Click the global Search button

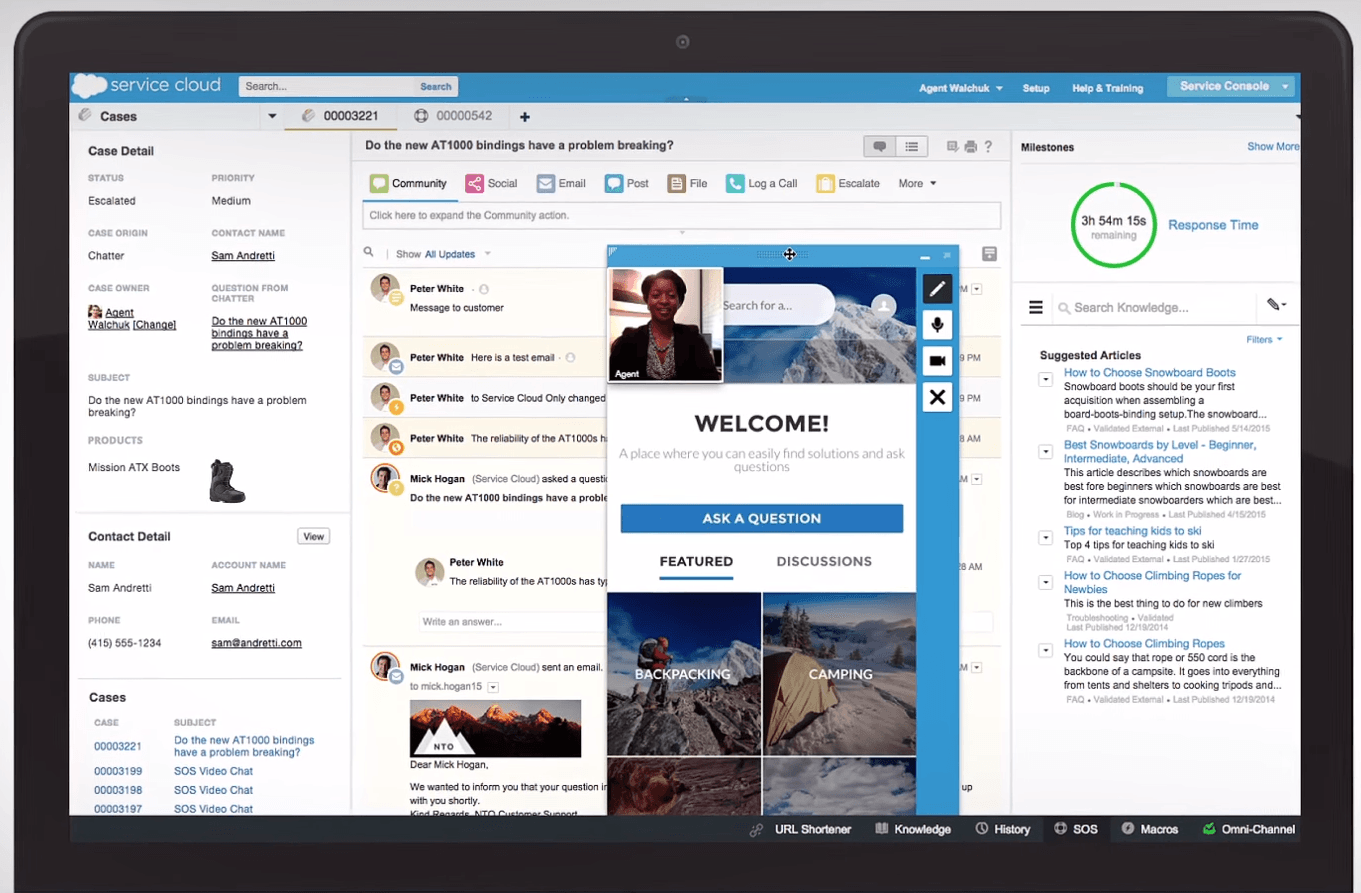[x=435, y=86]
